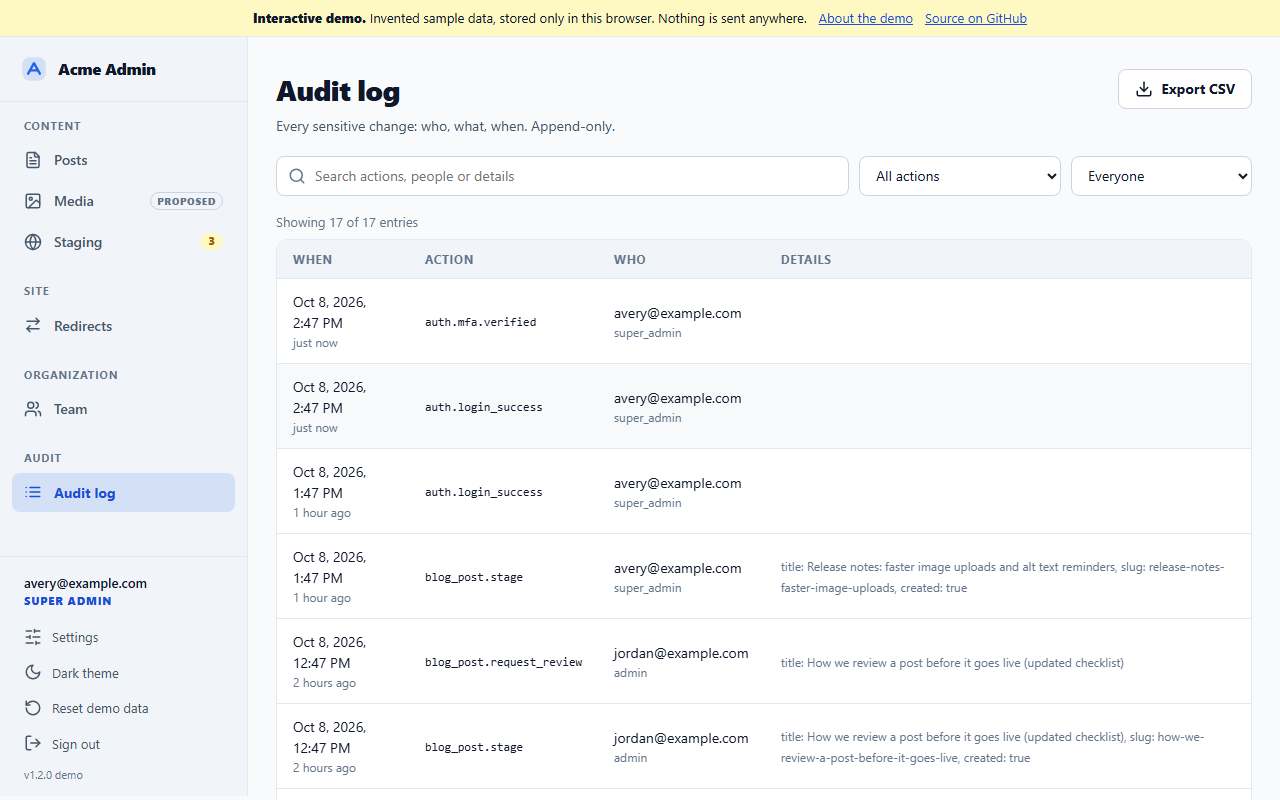Click the PROPOSED badge next to Media
Viewport: 1280px width, 800px height.
click(186, 201)
